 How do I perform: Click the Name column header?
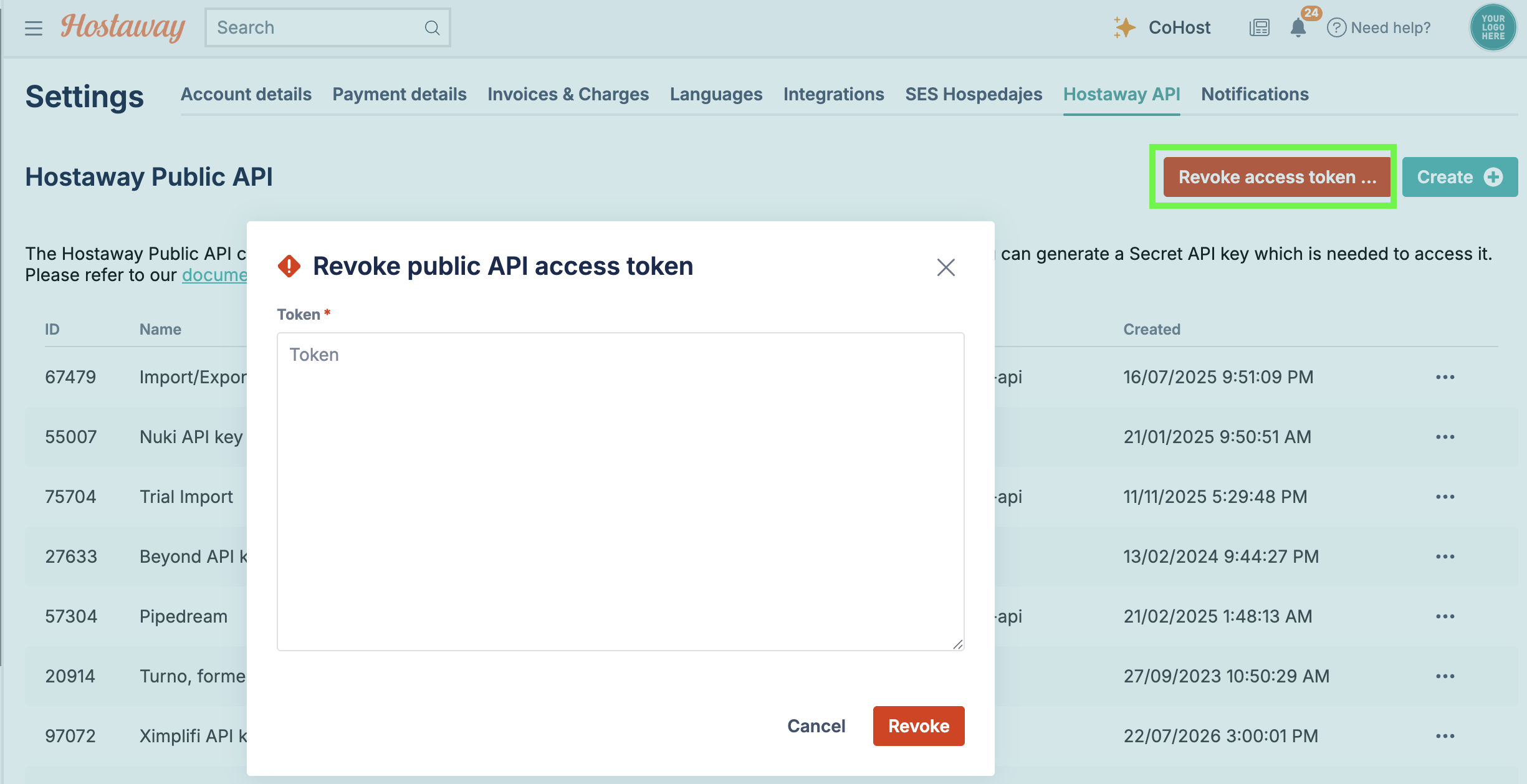coord(161,329)
